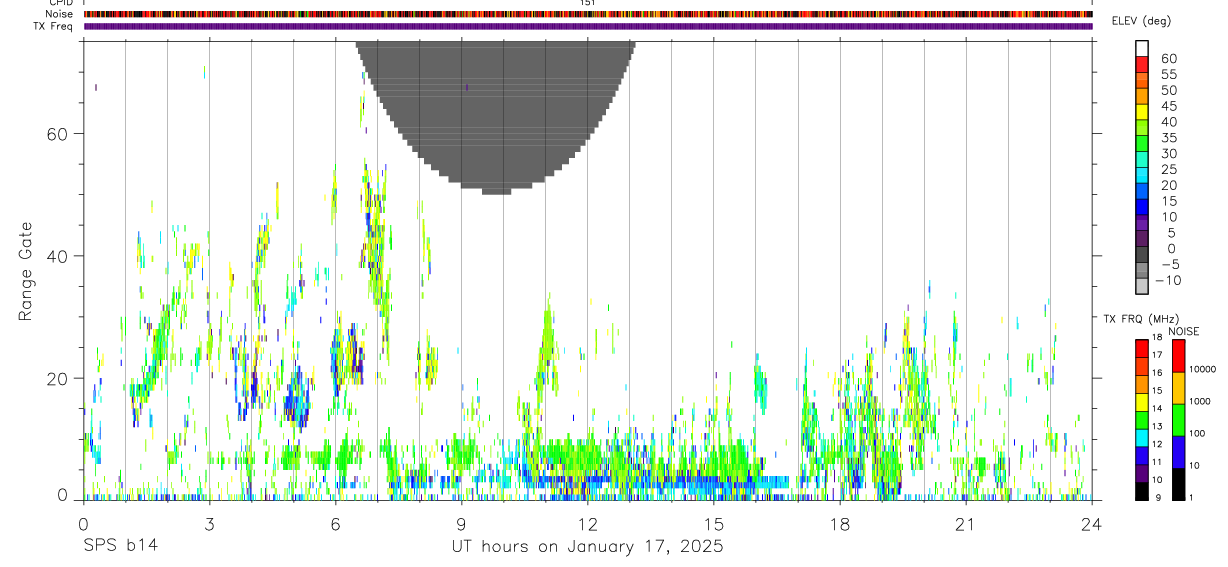Click the cyan 12–13 MHz swatch in TX FRQ legend
The image size is (1228, 567).
pyautogui.click(x=1142, y=438)
